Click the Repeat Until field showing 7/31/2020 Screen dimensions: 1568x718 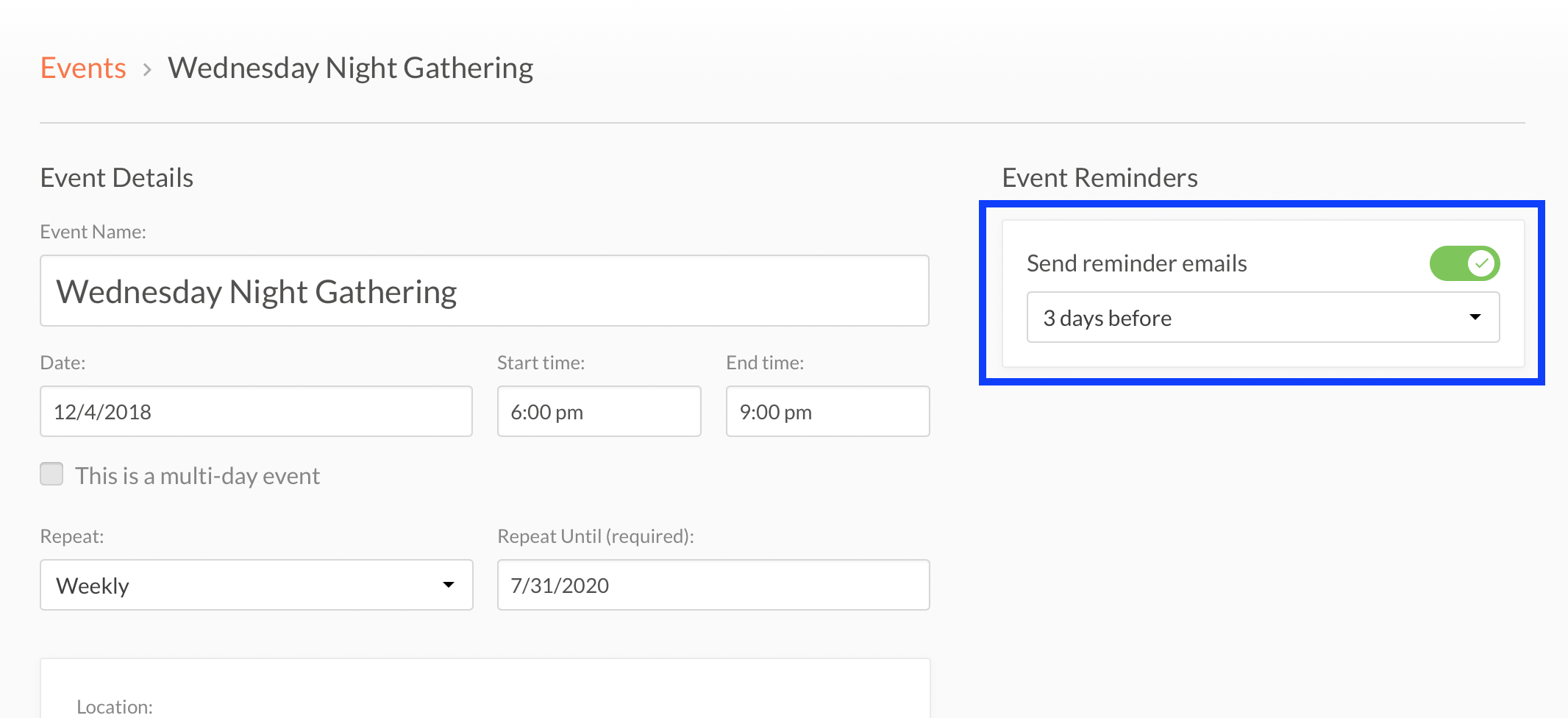[x=713, y=586]
